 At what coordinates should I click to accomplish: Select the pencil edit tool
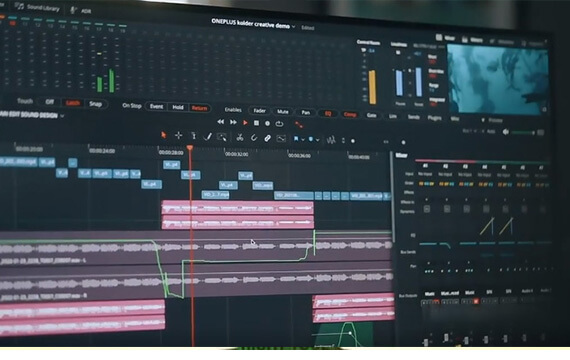208,137
